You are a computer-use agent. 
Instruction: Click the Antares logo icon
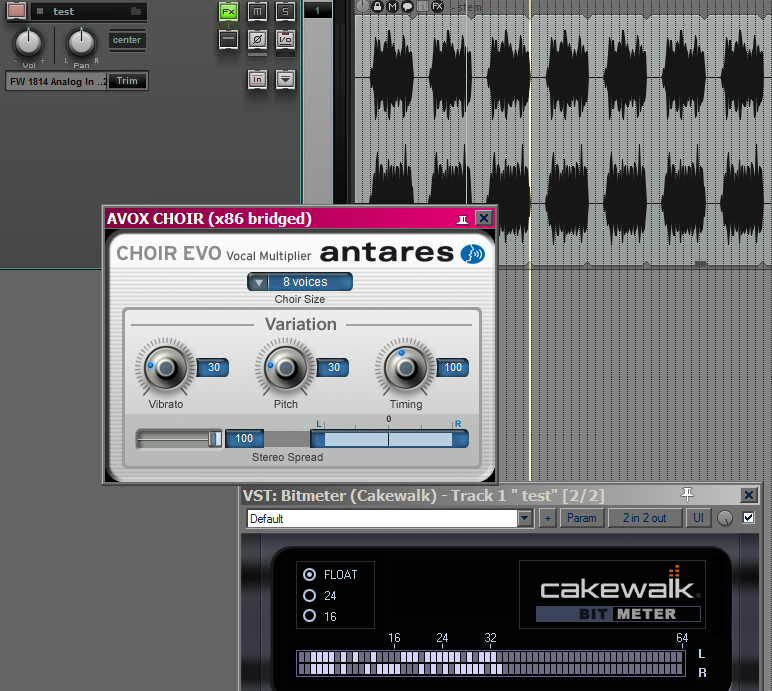tap(473, 254)
